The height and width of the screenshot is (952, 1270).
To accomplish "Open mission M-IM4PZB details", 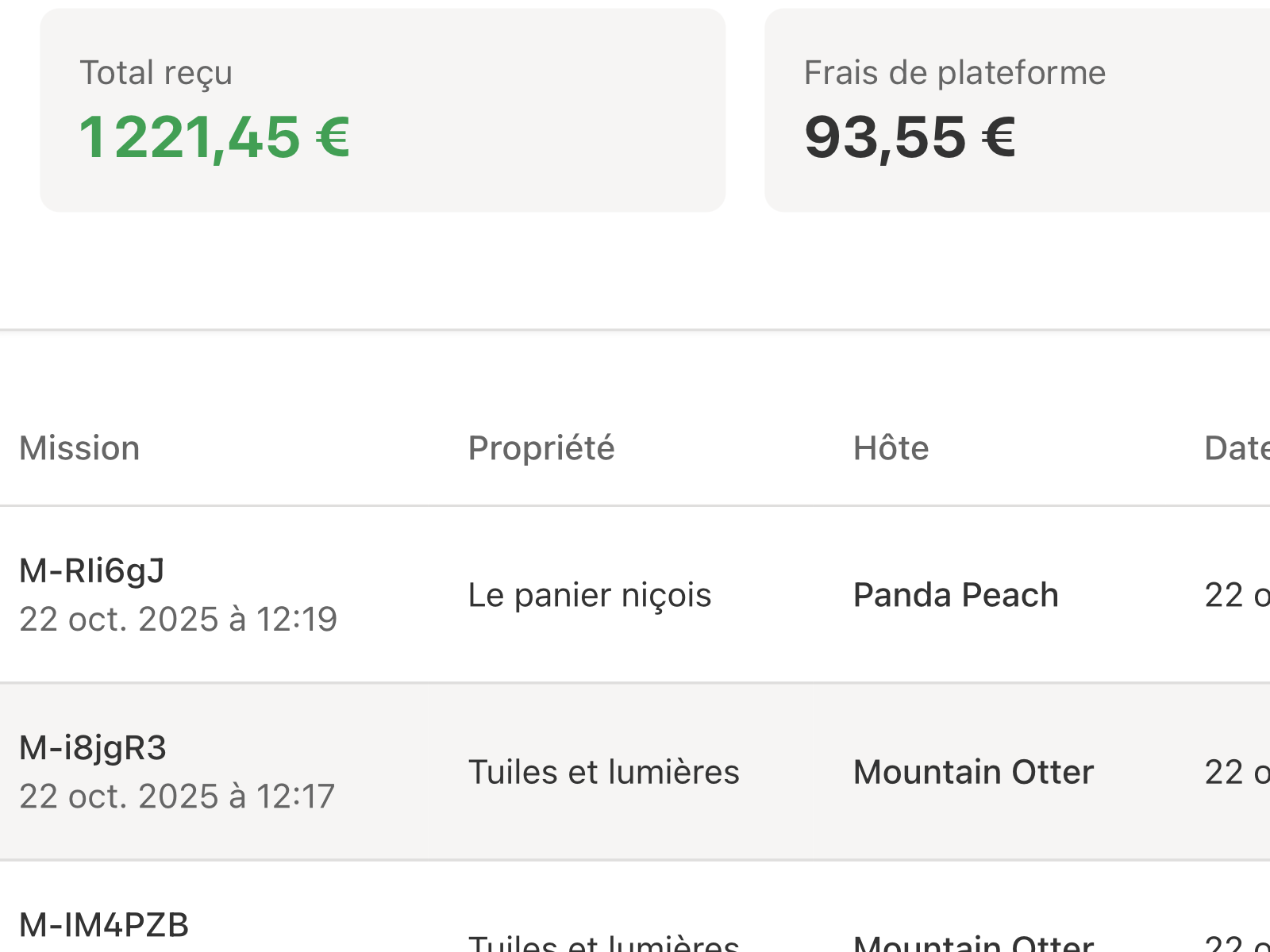I will 103,923.
